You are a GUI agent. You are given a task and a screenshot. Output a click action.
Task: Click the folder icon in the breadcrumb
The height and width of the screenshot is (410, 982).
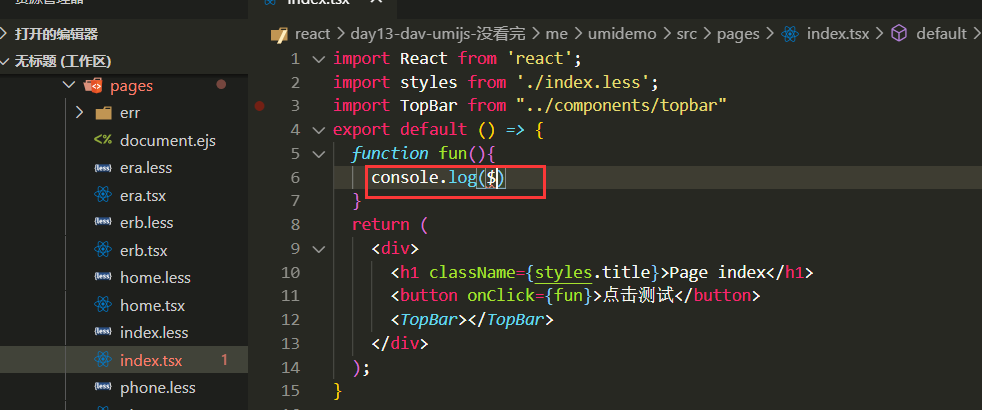279,34
